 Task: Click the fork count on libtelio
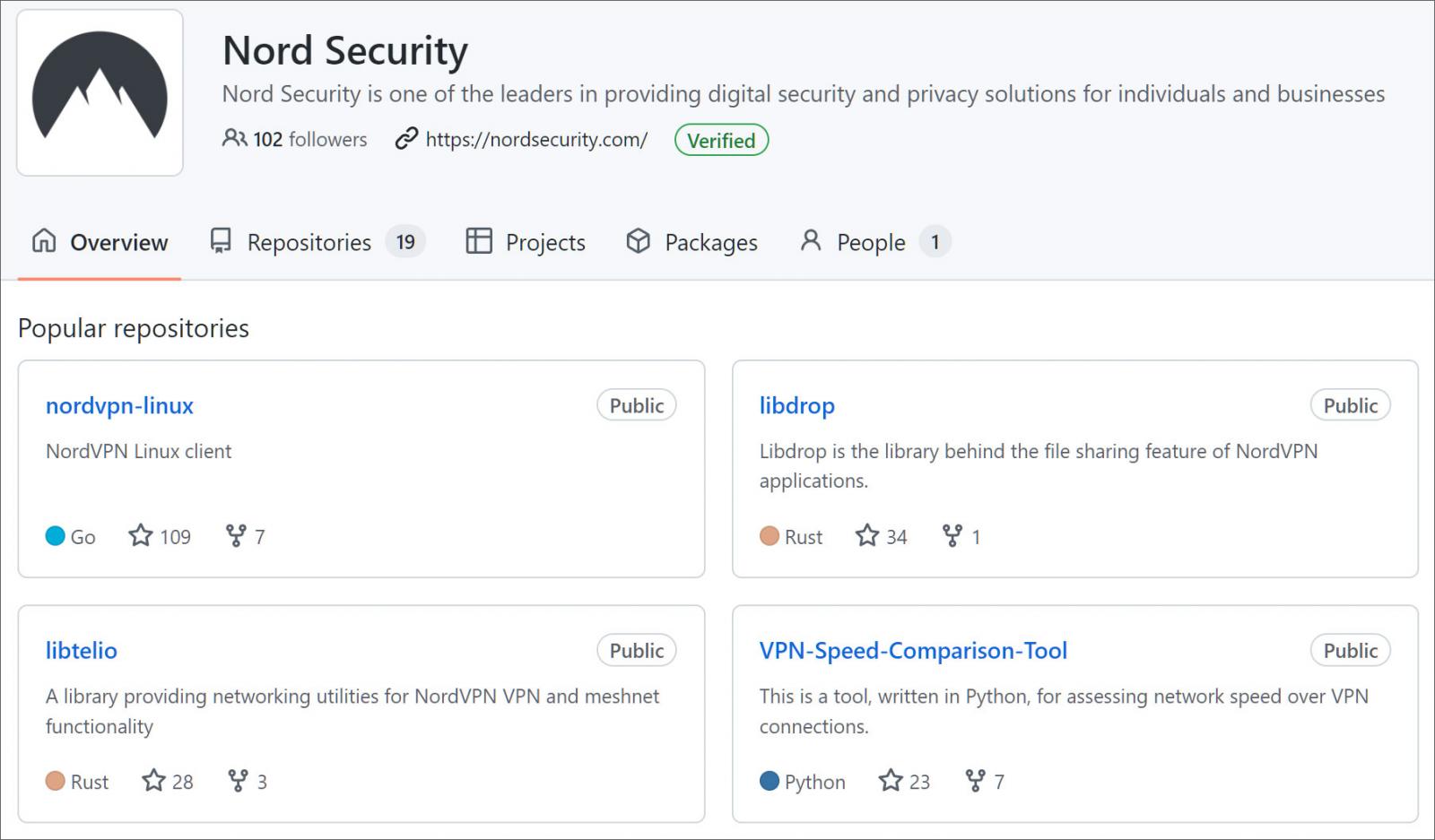point(262,781)
